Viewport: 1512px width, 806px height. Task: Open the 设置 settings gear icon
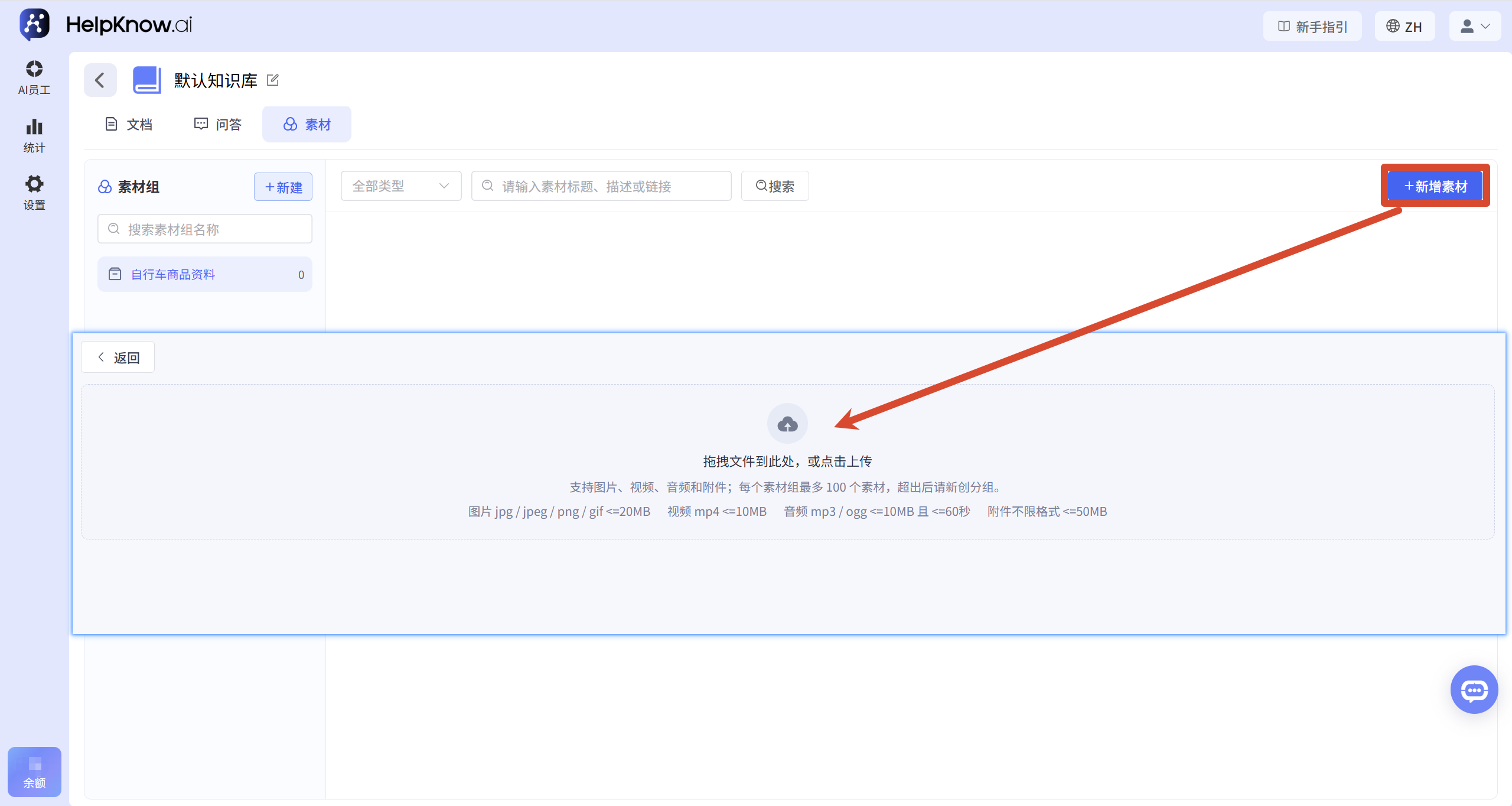(34, 193)
